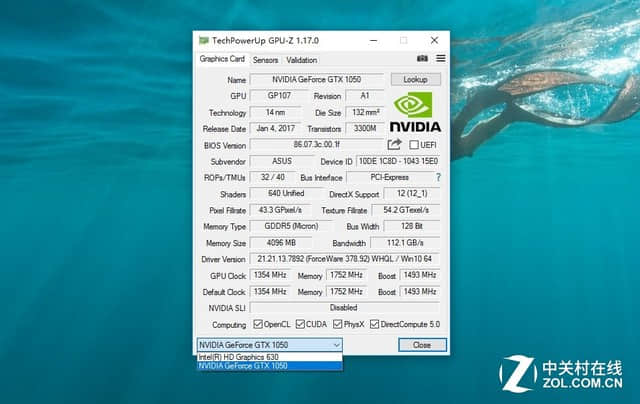Click the Bus Interface question mark
This screenshot has height=404, width=640.
point(438,178)
